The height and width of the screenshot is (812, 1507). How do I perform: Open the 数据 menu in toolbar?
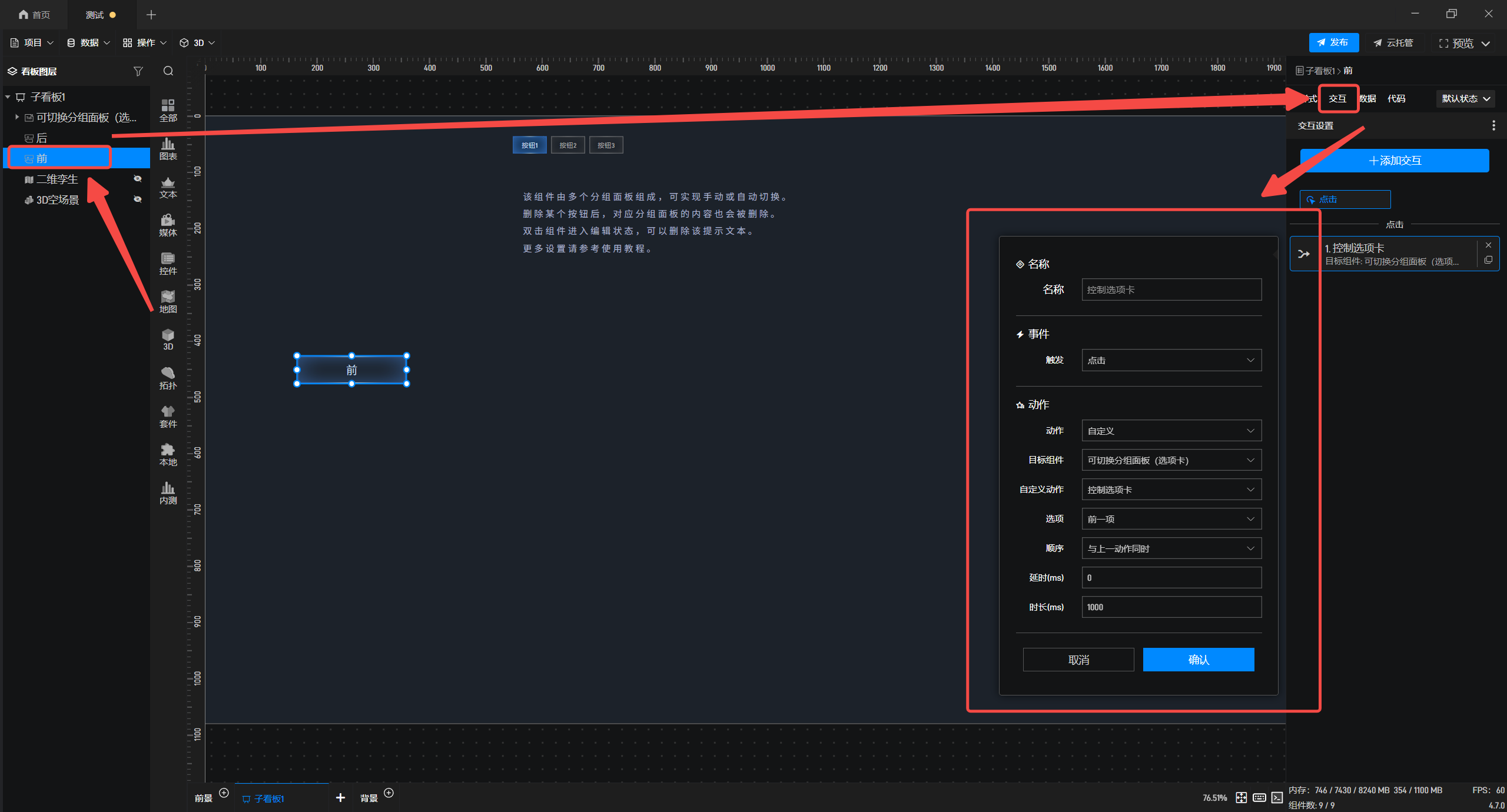88,43
